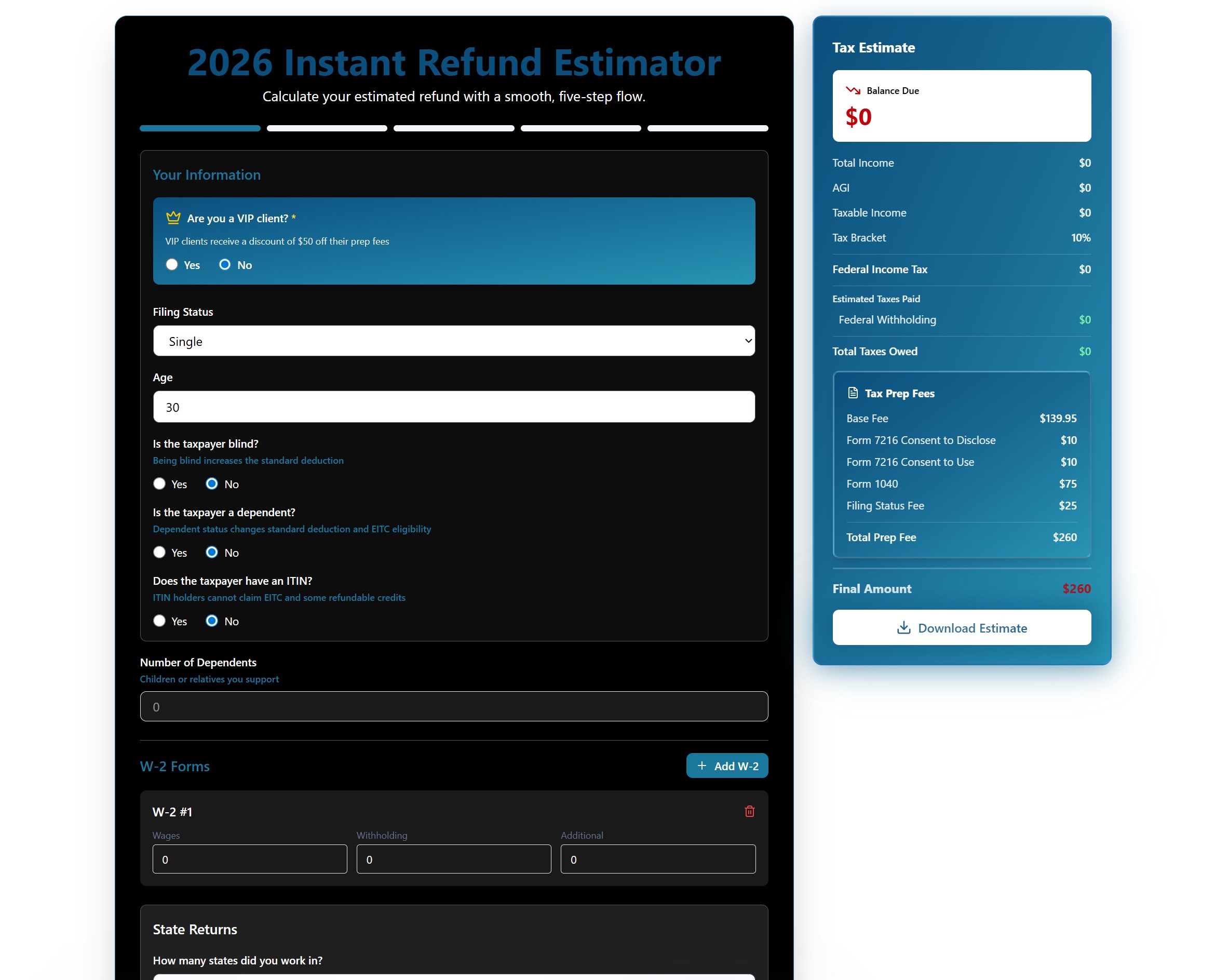Click the red trend arrow beside Balance Due
Screen dimensions: 1229x980
tap(853, 90)
